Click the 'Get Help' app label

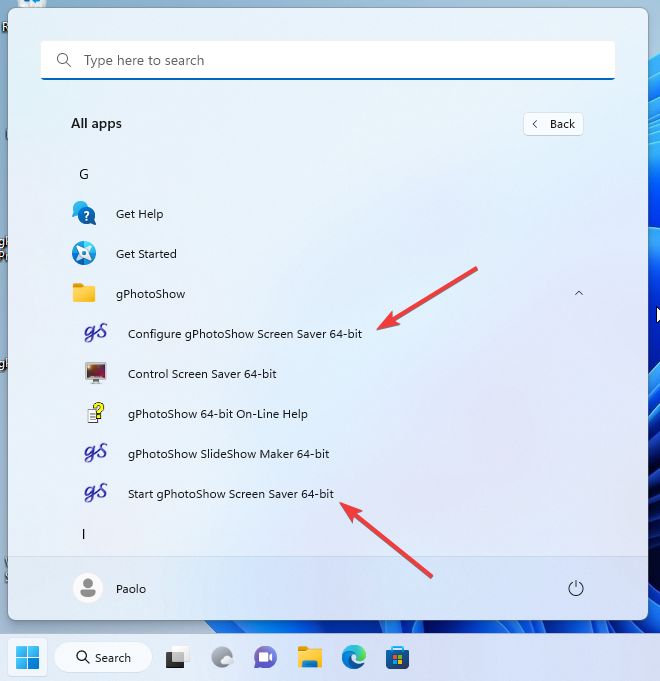[x=139, y=214]
